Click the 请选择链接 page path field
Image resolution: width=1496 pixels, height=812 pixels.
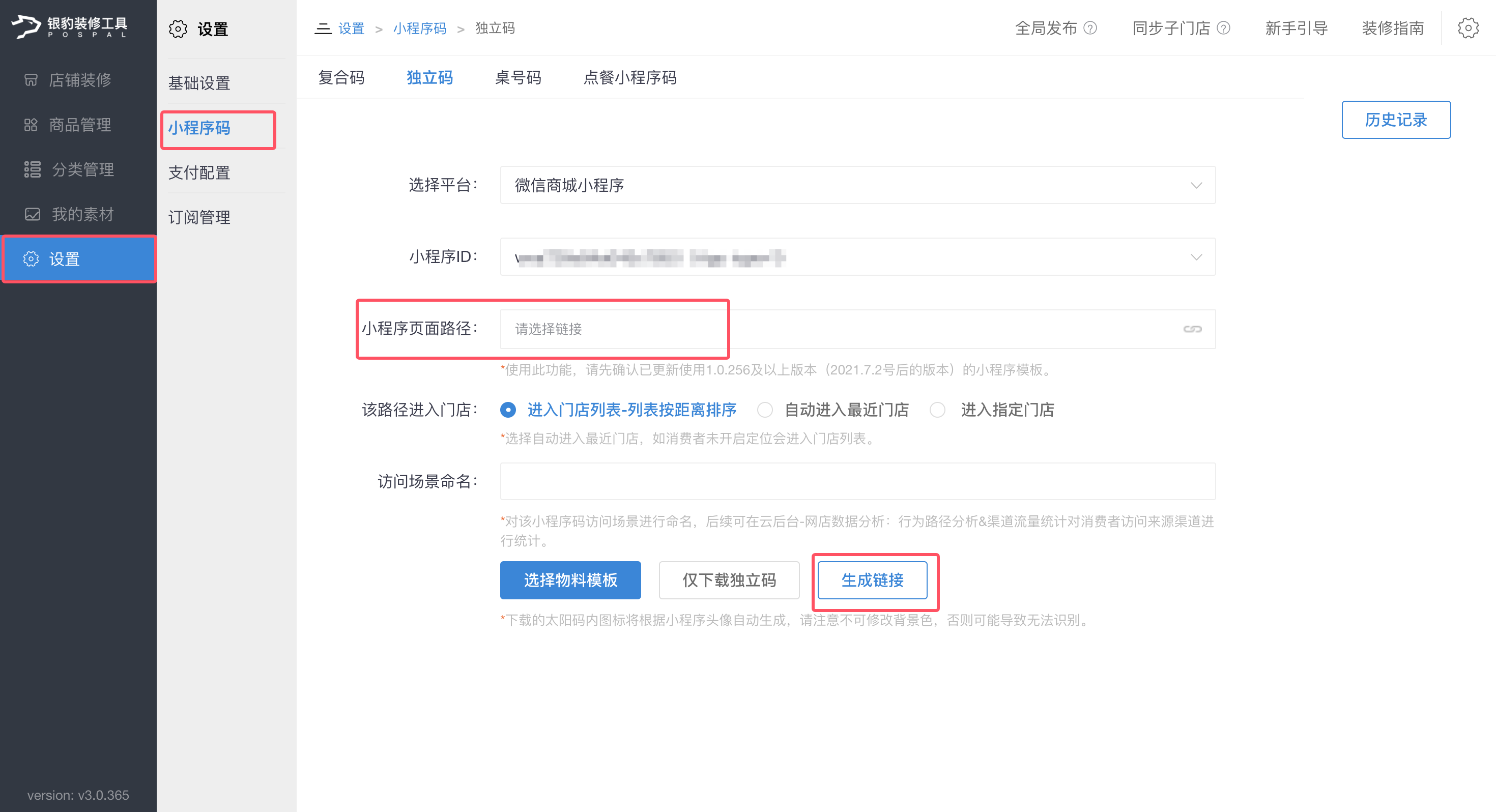click(858, 329)
